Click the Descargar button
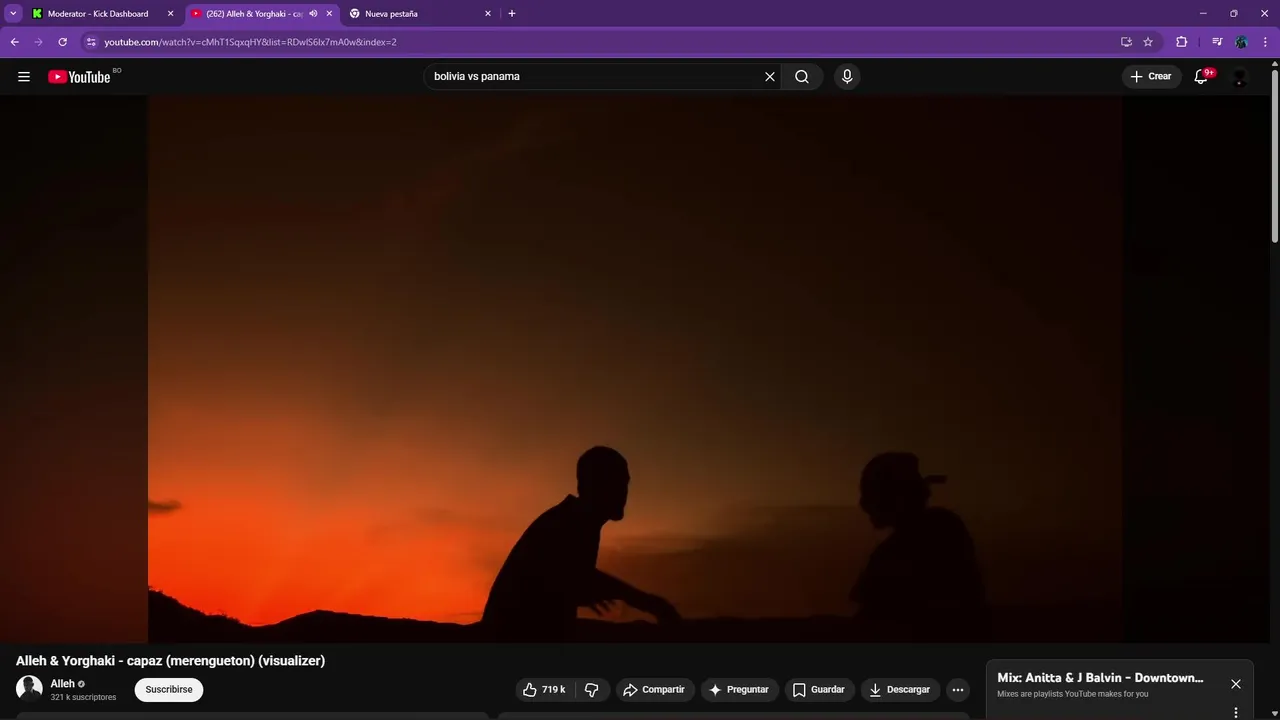Image resolution: width=1280 pixels, height=720 pixels. (900, 690)
